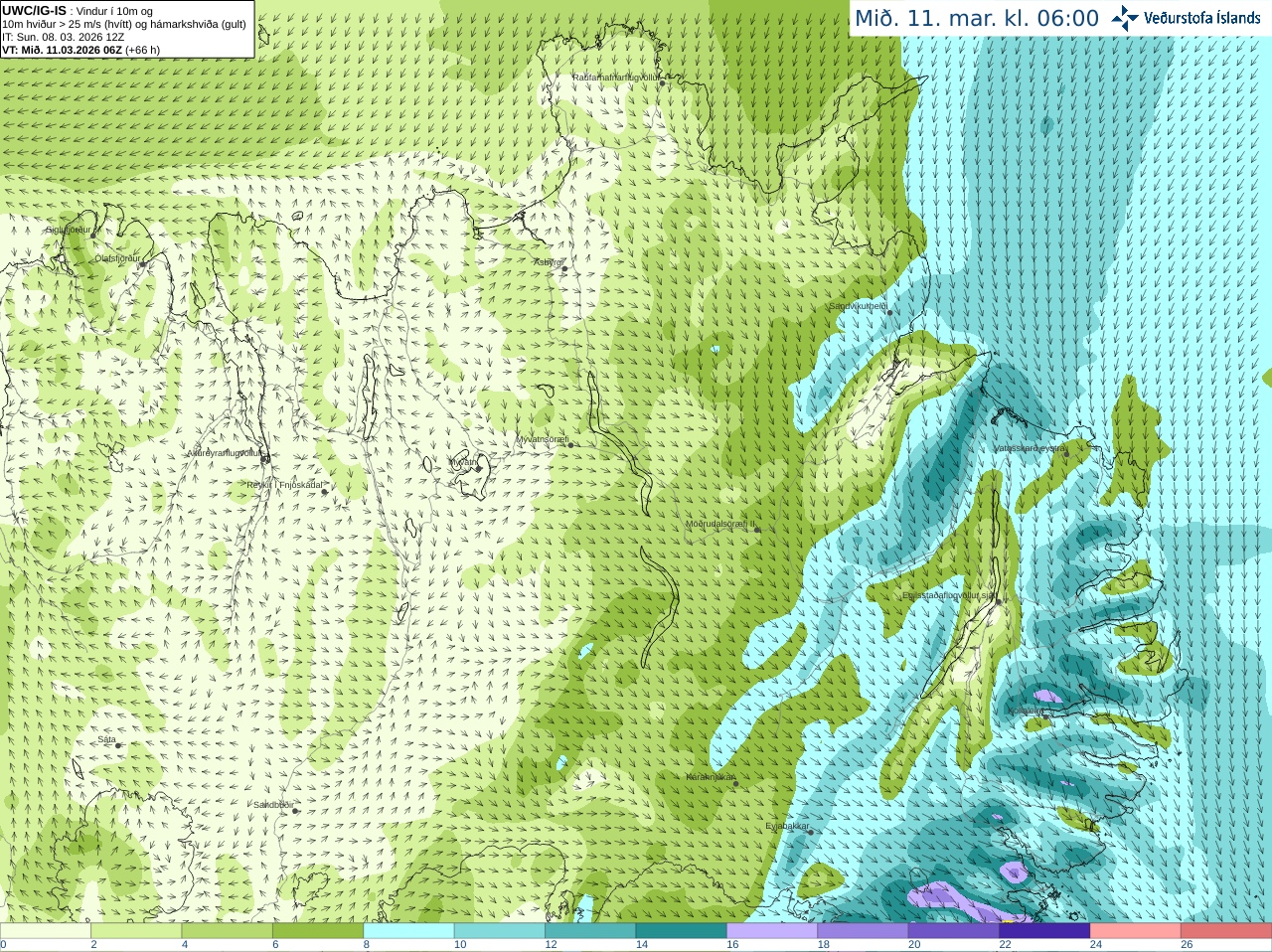The width and height of the screenshot is (1272, 952).
Task: Click the 8–10 m/s legend color
Action: [408, 931]
